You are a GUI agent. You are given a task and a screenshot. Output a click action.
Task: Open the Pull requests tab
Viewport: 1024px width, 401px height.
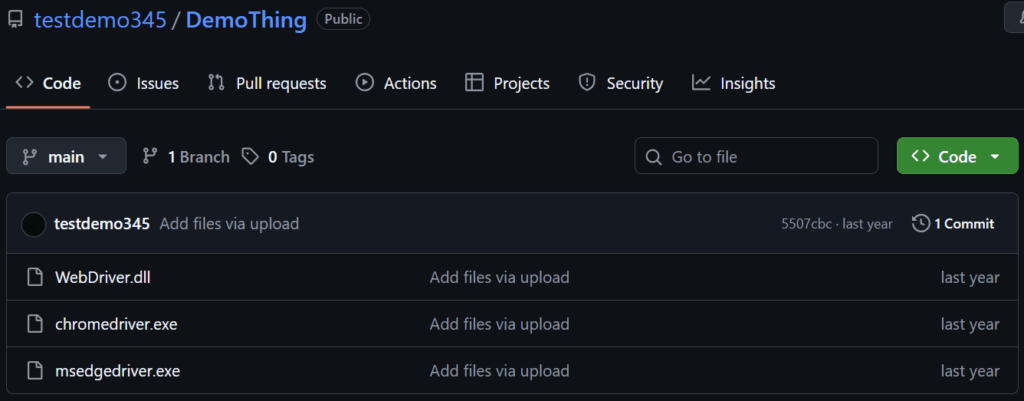click(x=267, y=83)
